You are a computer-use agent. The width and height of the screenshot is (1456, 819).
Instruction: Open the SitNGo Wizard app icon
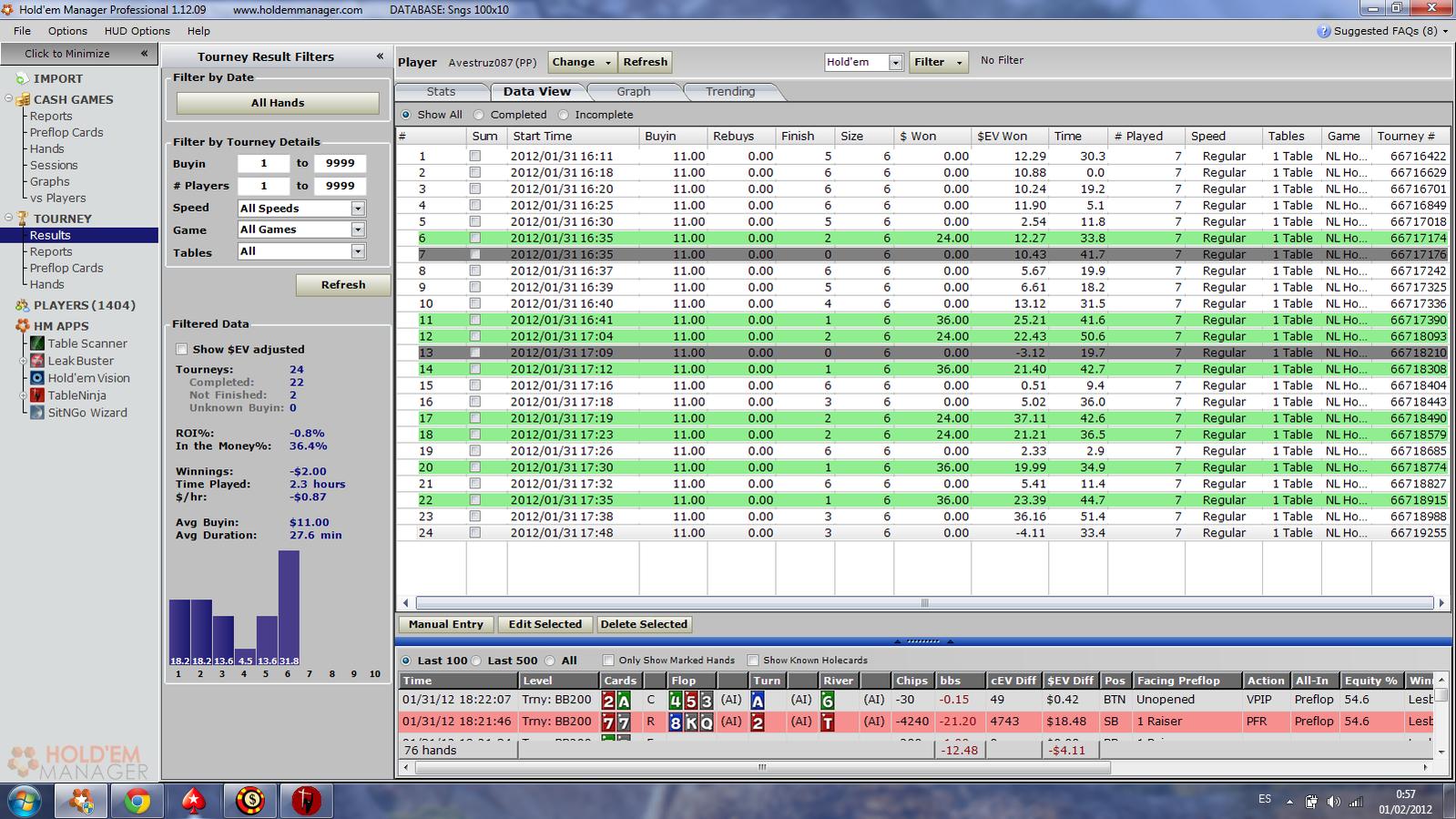click(x=37, y=413)
